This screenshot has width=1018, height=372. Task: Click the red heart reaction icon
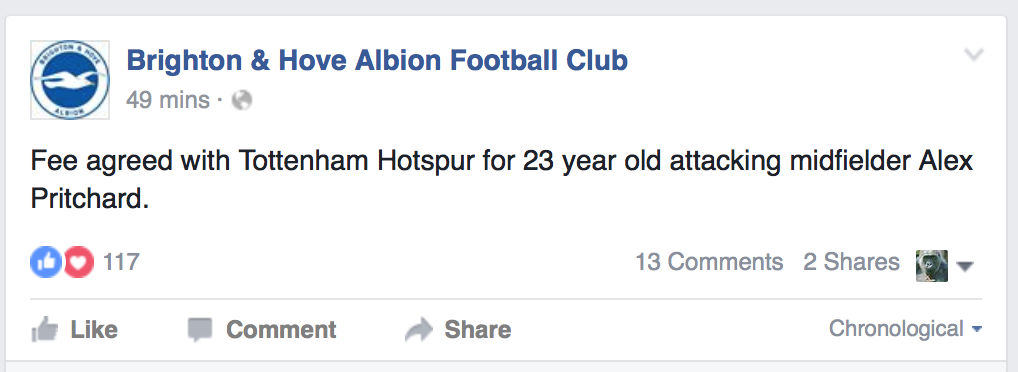pyautogui.click(x=79, y=262)
